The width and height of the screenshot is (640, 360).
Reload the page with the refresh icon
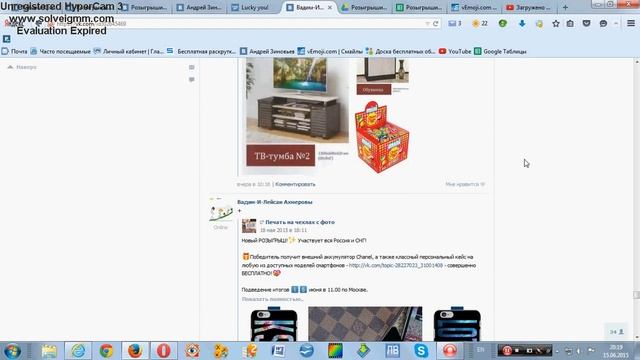pyautogui.click(x=436, y=24)
